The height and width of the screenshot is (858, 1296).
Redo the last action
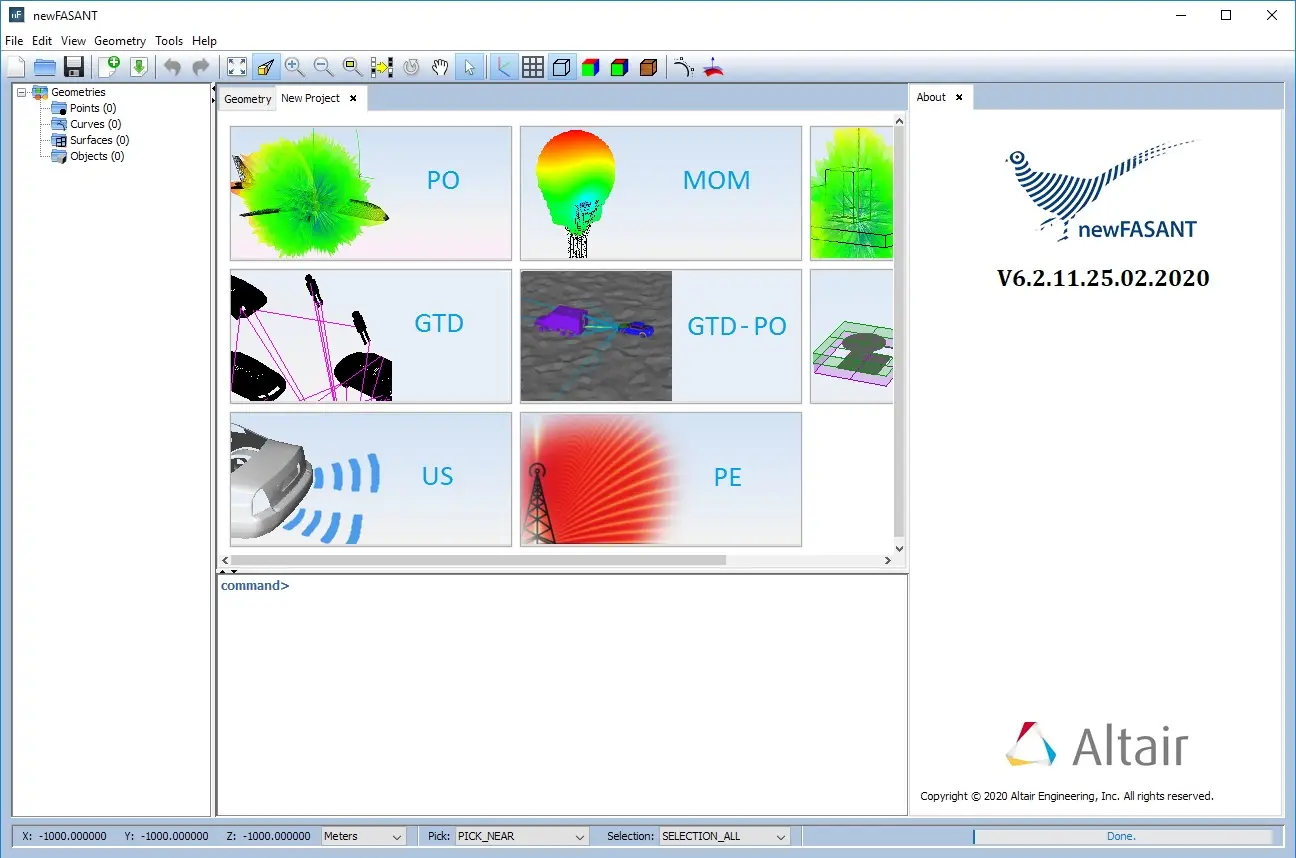(x=201, y=67)
